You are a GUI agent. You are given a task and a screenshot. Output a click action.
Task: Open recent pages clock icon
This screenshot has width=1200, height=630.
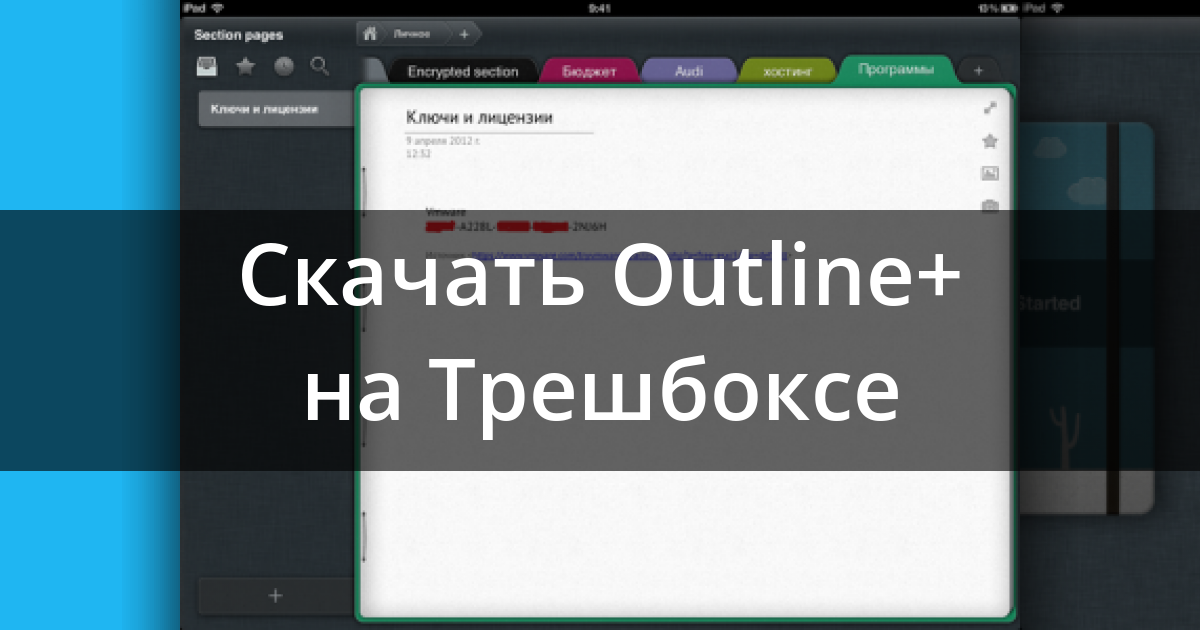point(284,67)
